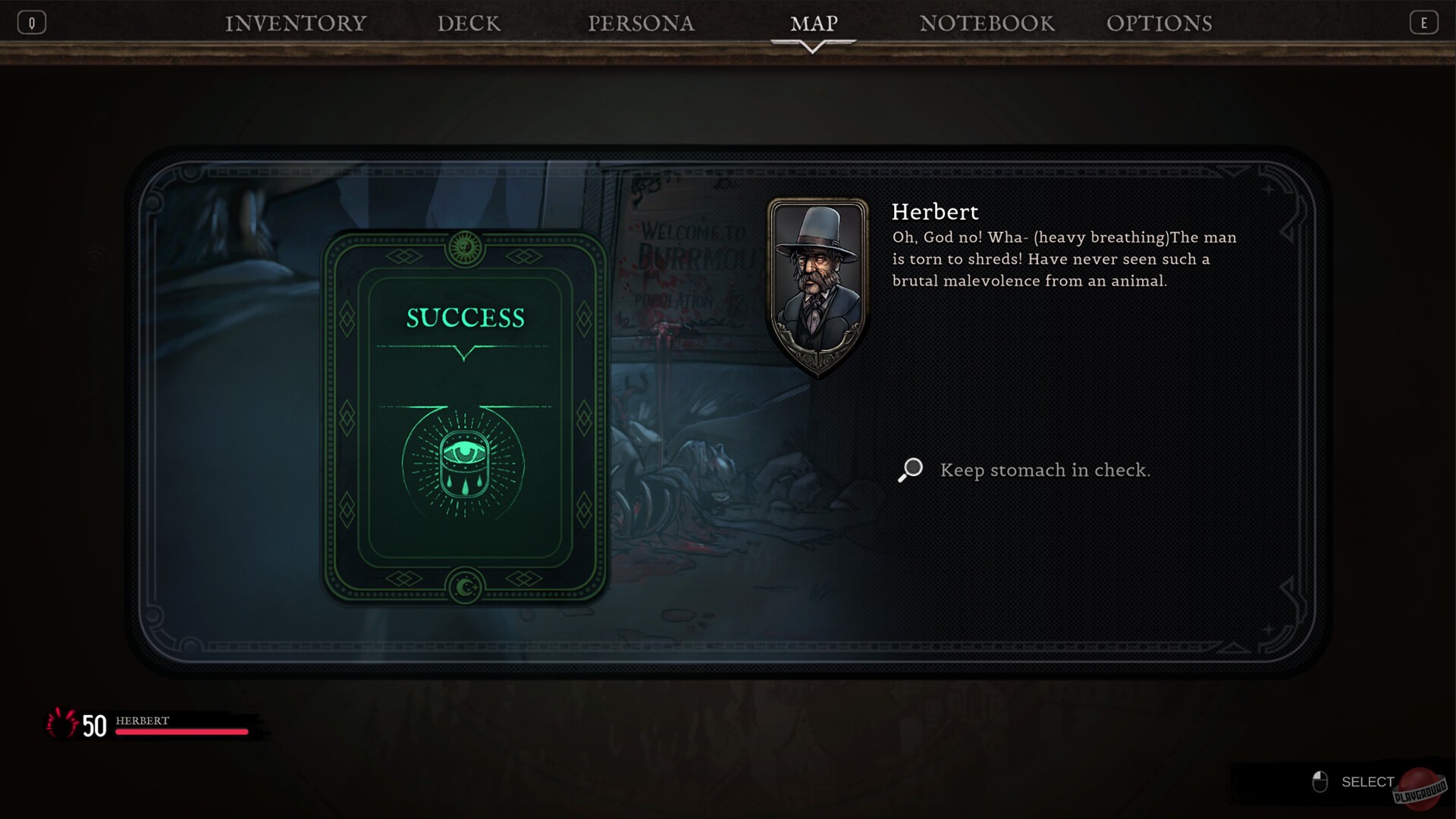Choose 'Keep stomach in check' option
The width and height of the screenshot is (1456, 819).
click(x=1045, y=470)
